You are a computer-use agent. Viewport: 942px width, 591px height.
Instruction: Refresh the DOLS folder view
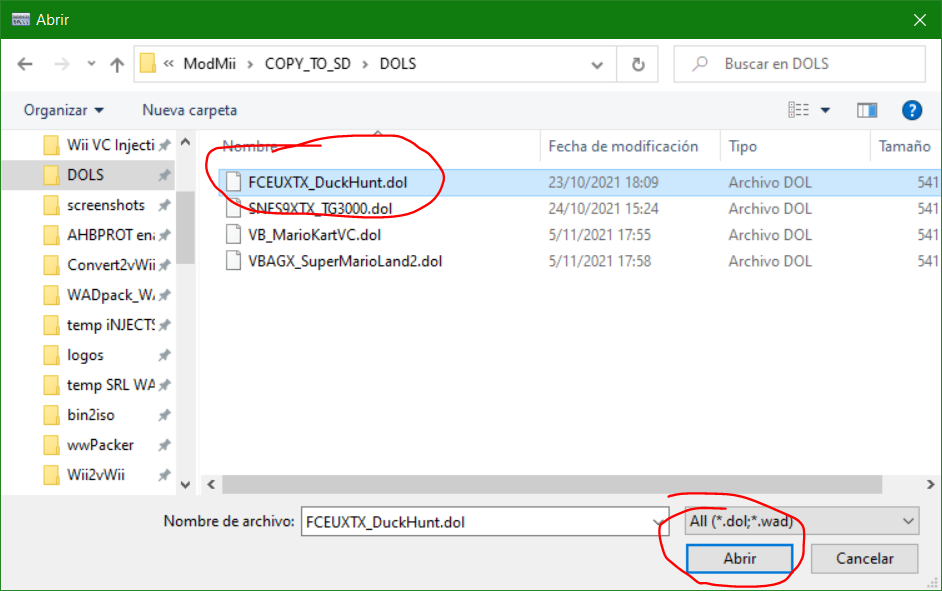point(638,64)
